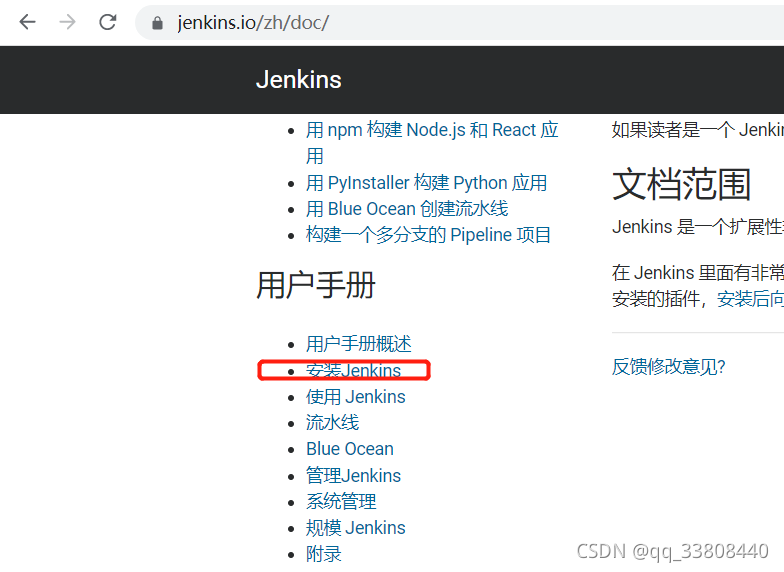
Task: Select the paragraph starting '如果读者是一个'
Action: coord(698,130)
